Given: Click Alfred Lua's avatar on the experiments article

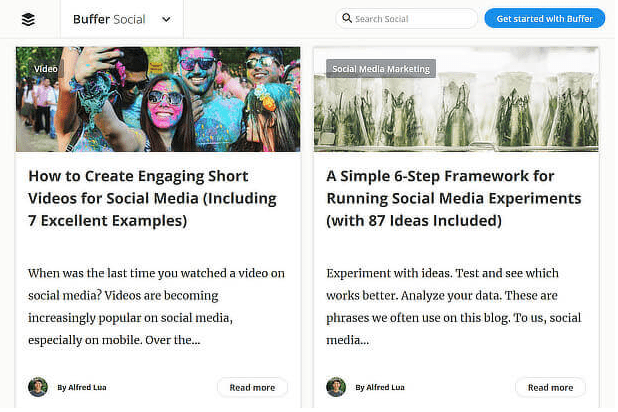Looking at the screenshot, I should coord(336,387).
